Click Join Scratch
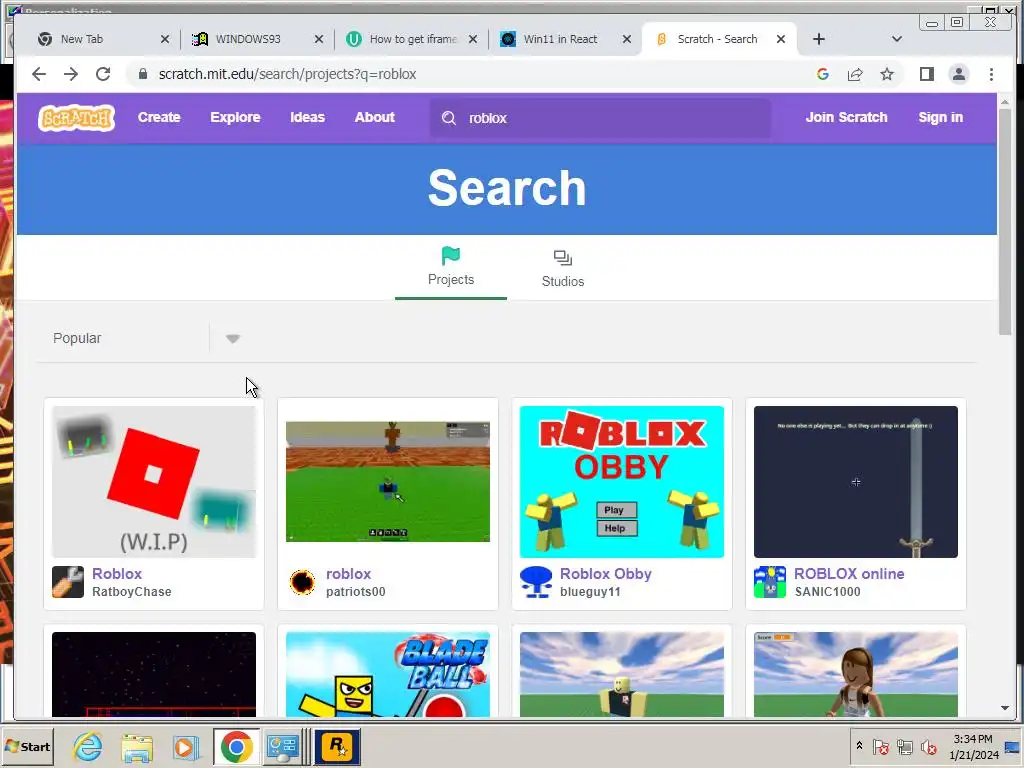 (846, 118)
